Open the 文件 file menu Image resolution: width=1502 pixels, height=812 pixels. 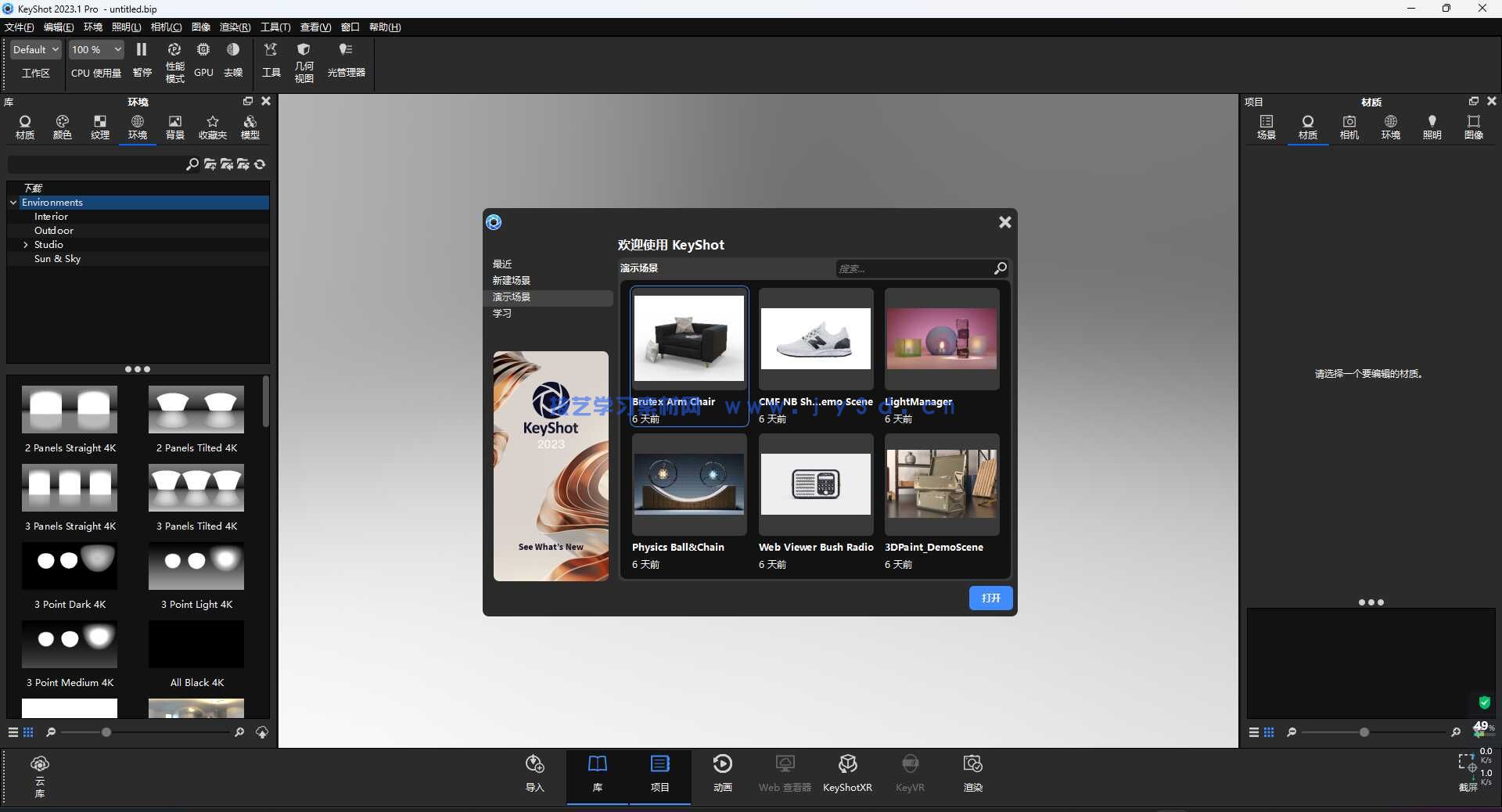click(x=20, y=27)
